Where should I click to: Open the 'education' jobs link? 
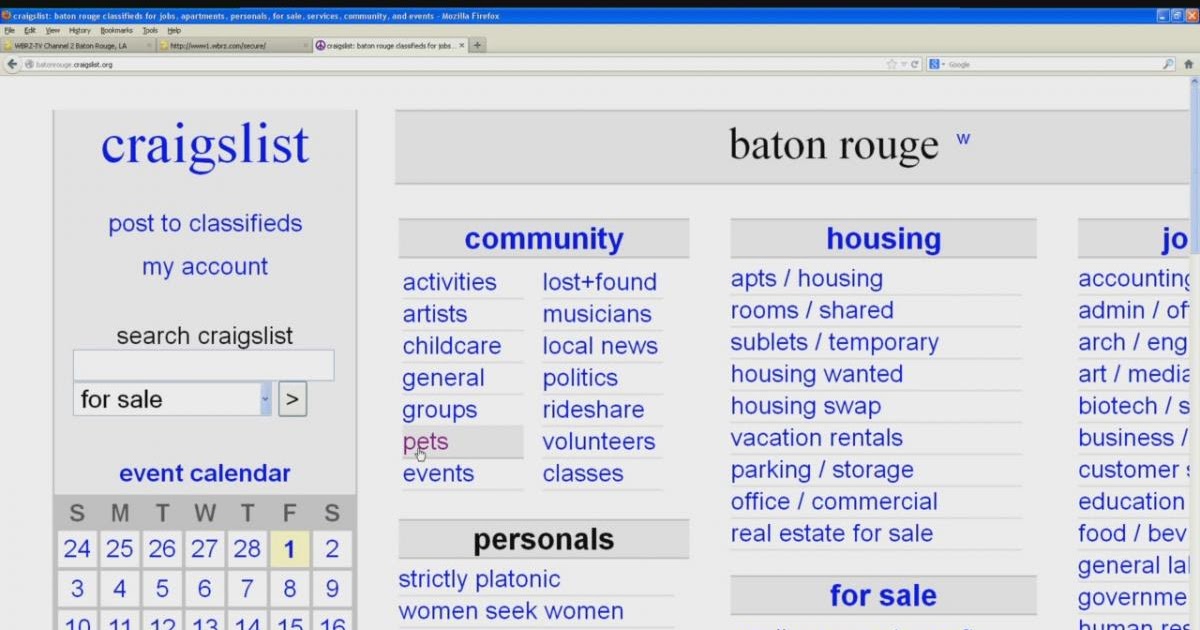point(1131,502)
